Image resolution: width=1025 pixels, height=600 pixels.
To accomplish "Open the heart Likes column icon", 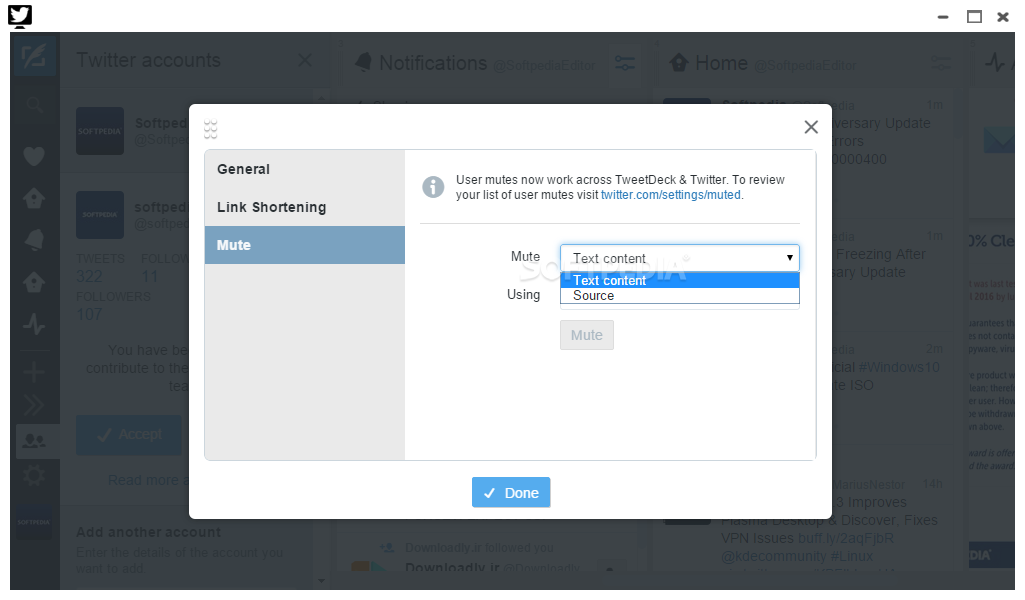I will (34, 156).
